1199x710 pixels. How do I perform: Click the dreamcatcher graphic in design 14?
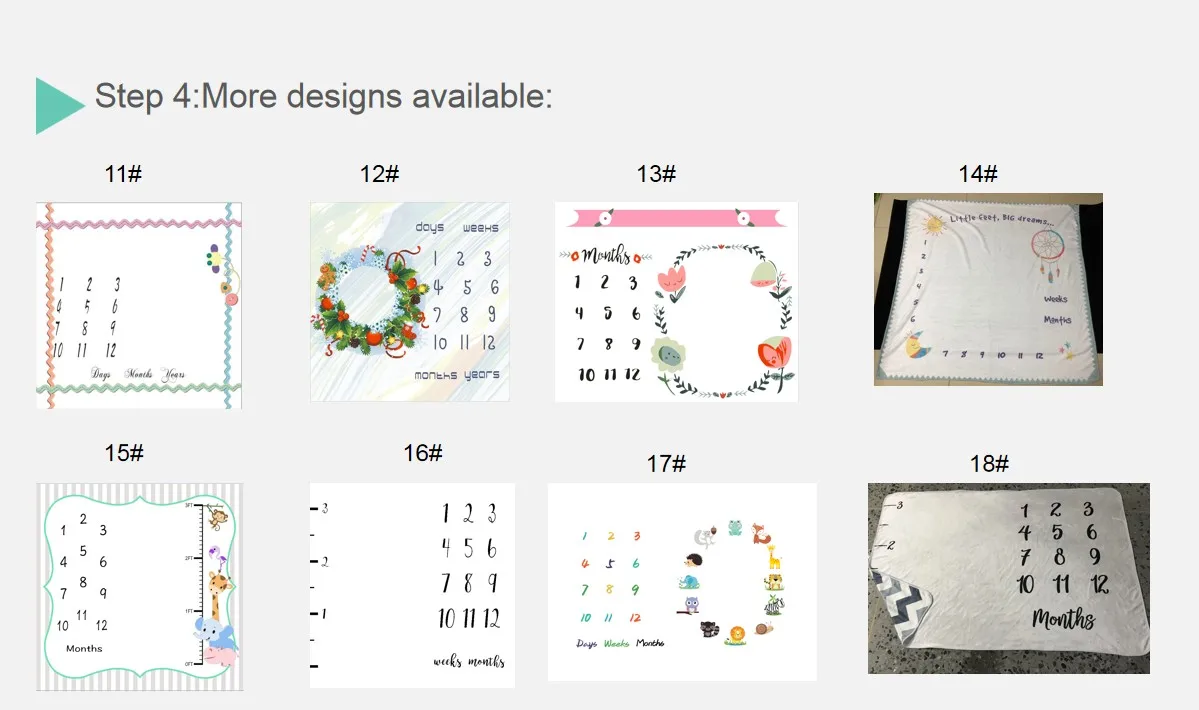pyautogui.click(x=1047, y=253)
